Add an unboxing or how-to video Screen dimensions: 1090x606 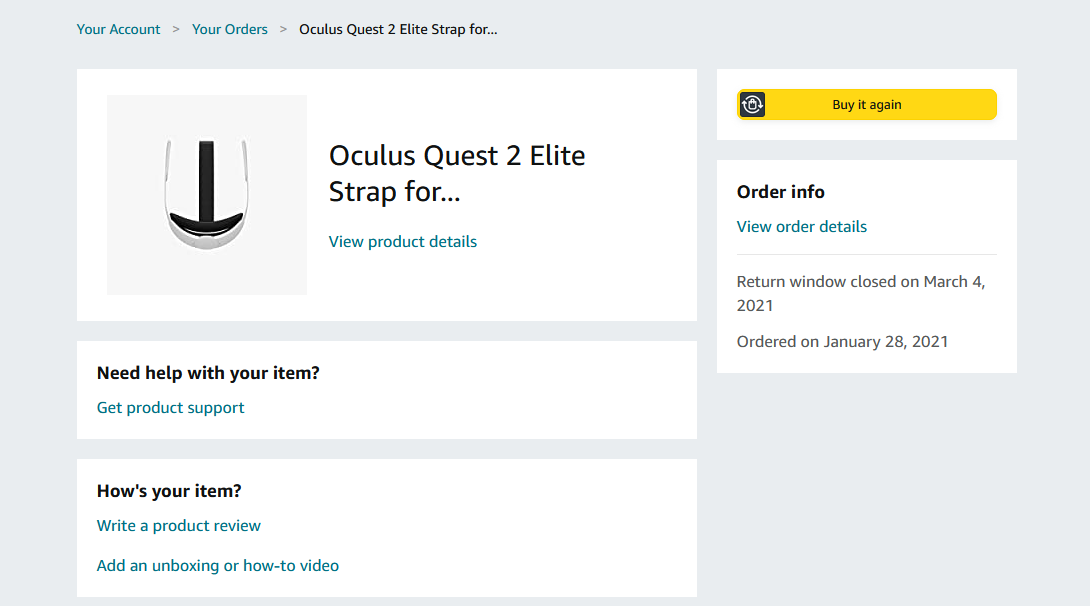pyautogui.click(x=218, y=566)
